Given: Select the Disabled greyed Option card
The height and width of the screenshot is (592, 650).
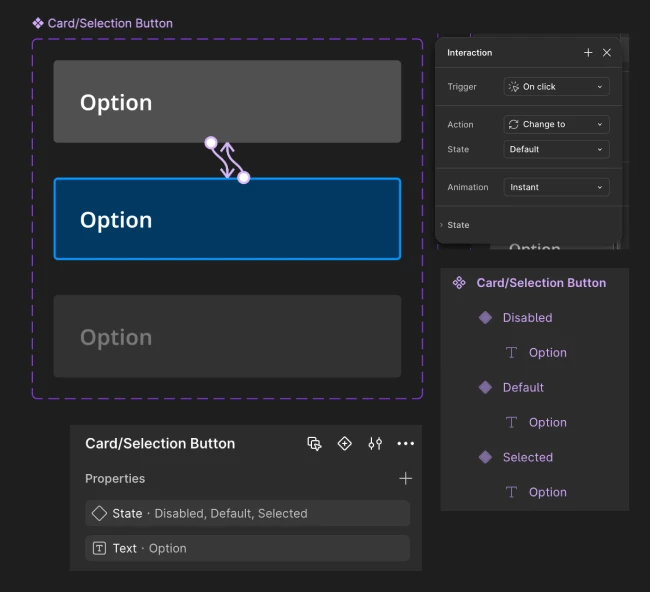Looking at the screenshot, I should coord(227,336).
